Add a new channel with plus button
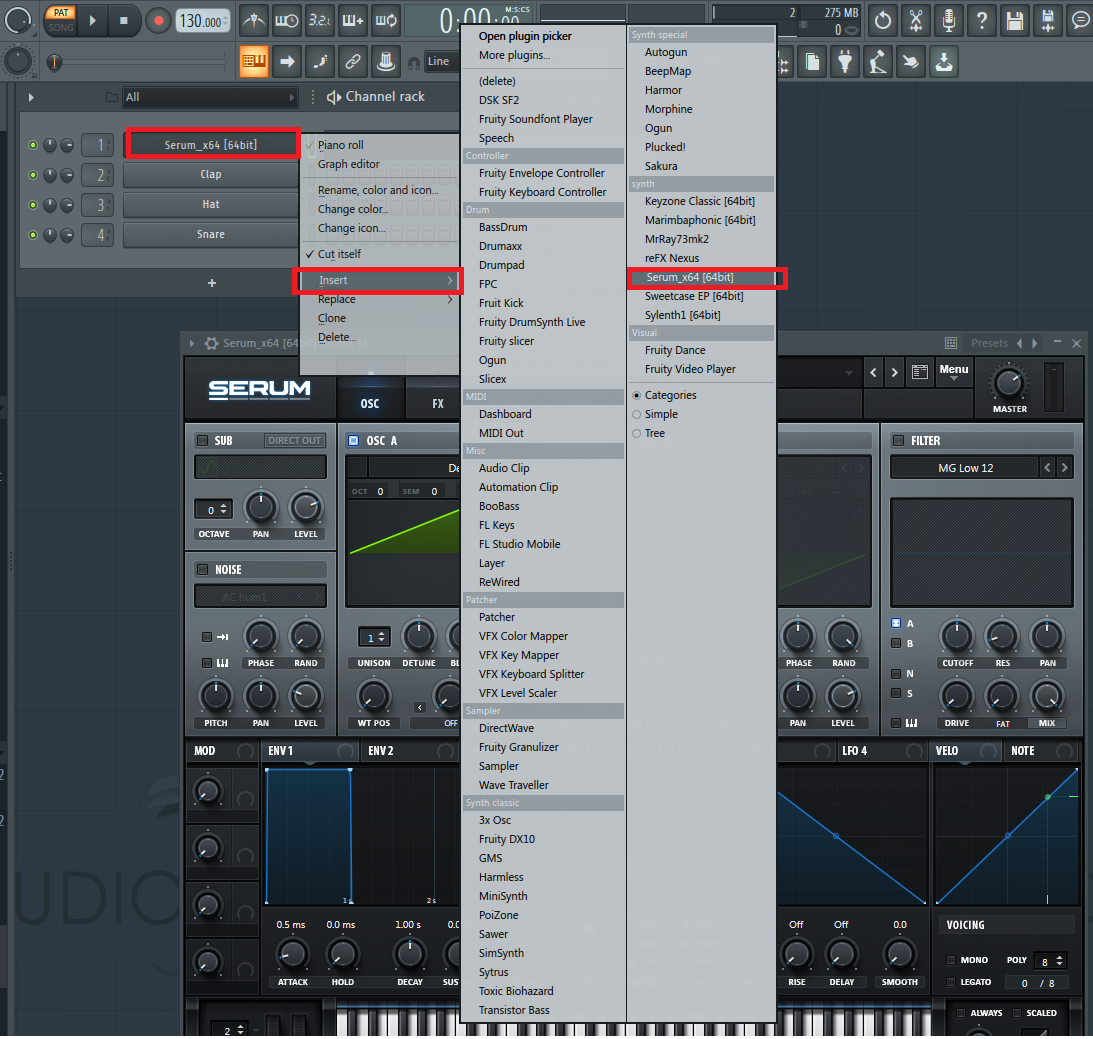The width and height of the screenshot is (1093, 1039). 212,283
